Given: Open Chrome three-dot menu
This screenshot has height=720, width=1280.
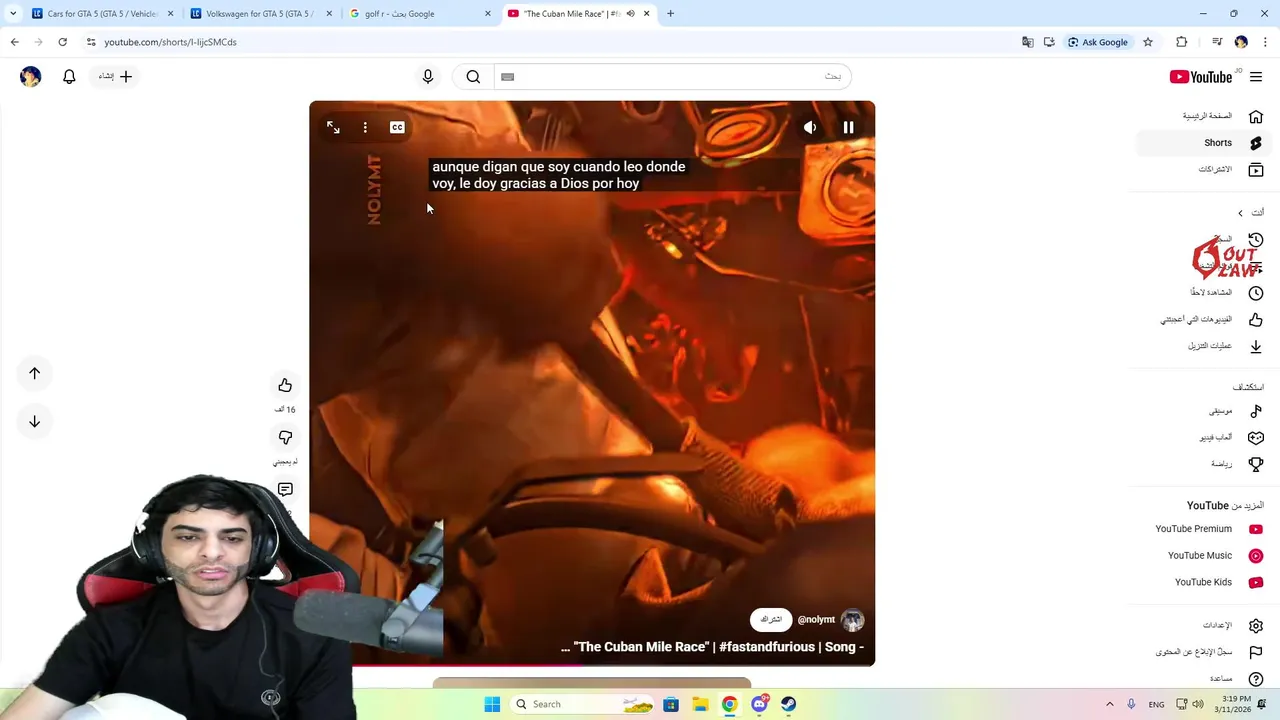Looking at the screenshot, I should (x=1265, y=42).
